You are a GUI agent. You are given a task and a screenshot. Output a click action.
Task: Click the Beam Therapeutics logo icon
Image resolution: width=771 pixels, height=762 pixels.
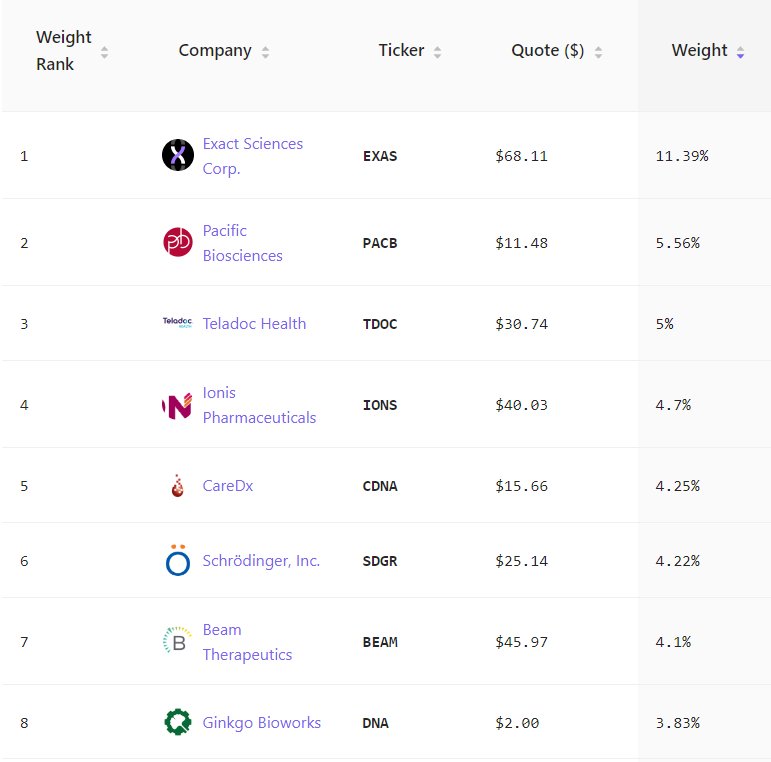coord(178,641)
